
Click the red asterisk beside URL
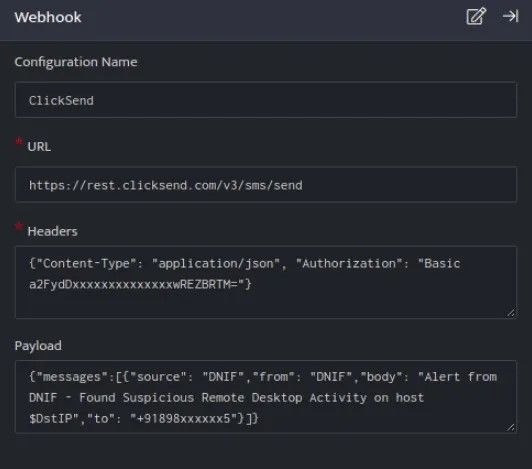coord(19,141)
